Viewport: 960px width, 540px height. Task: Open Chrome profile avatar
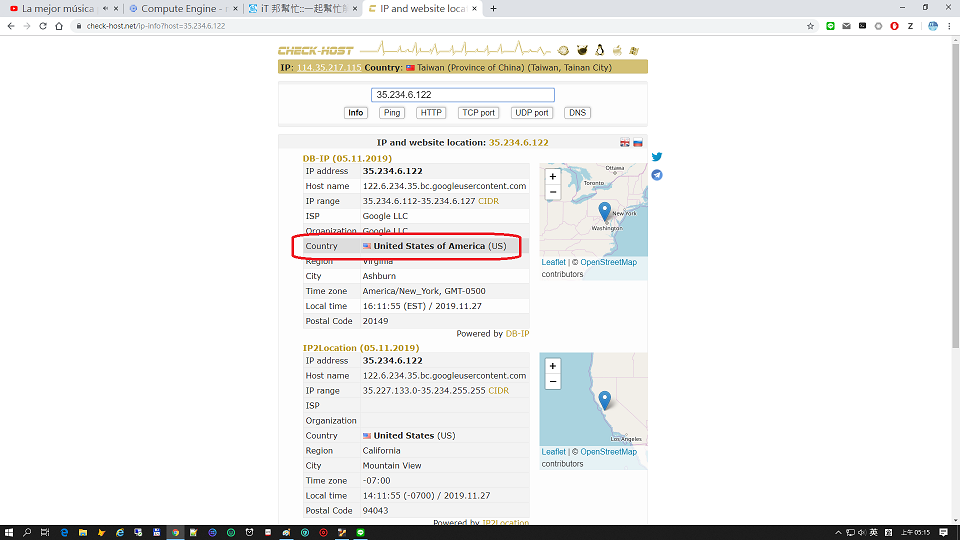(933, 26)
